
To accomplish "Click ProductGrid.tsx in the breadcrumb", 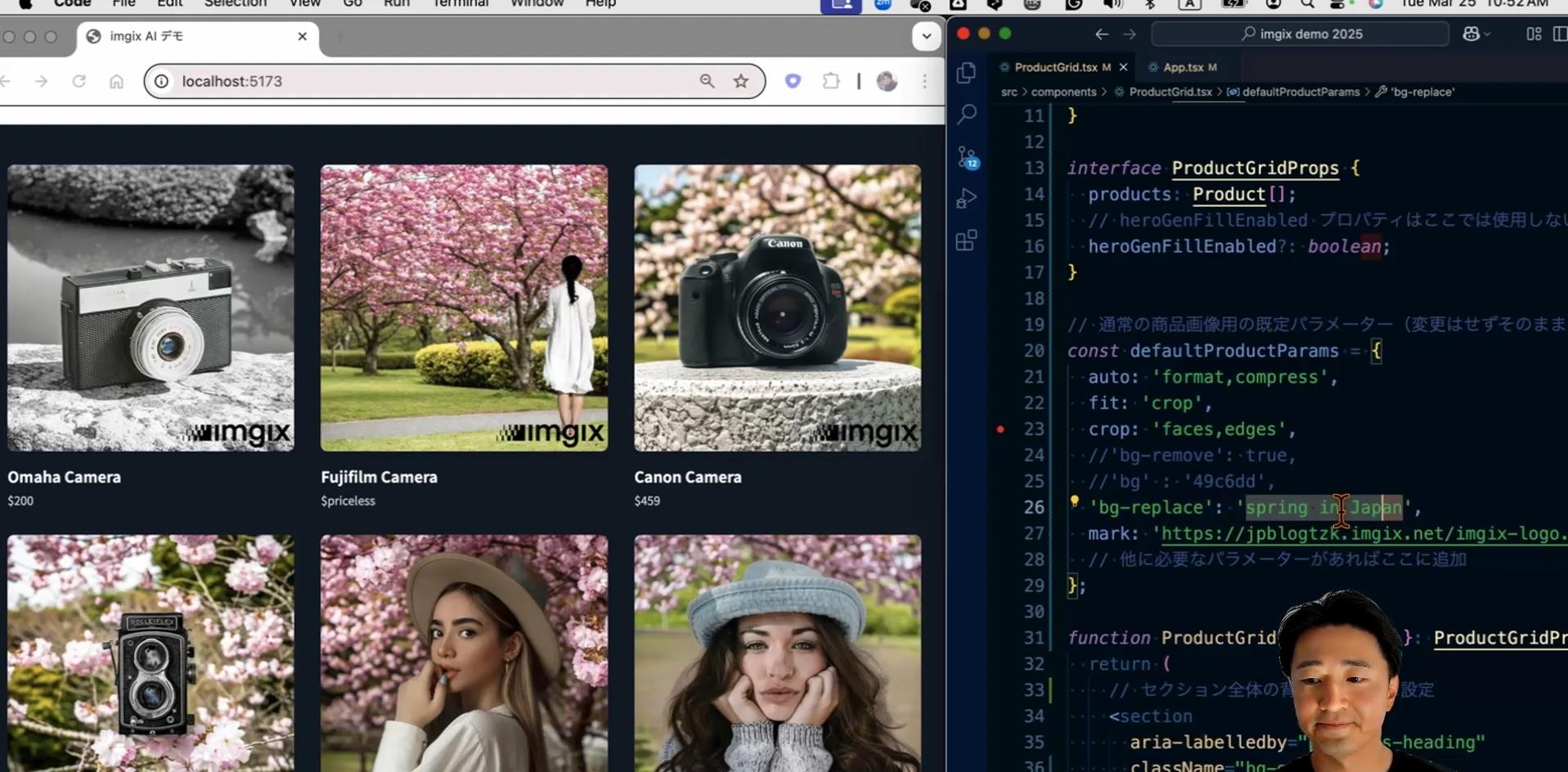I will (x=1170, y=92).
